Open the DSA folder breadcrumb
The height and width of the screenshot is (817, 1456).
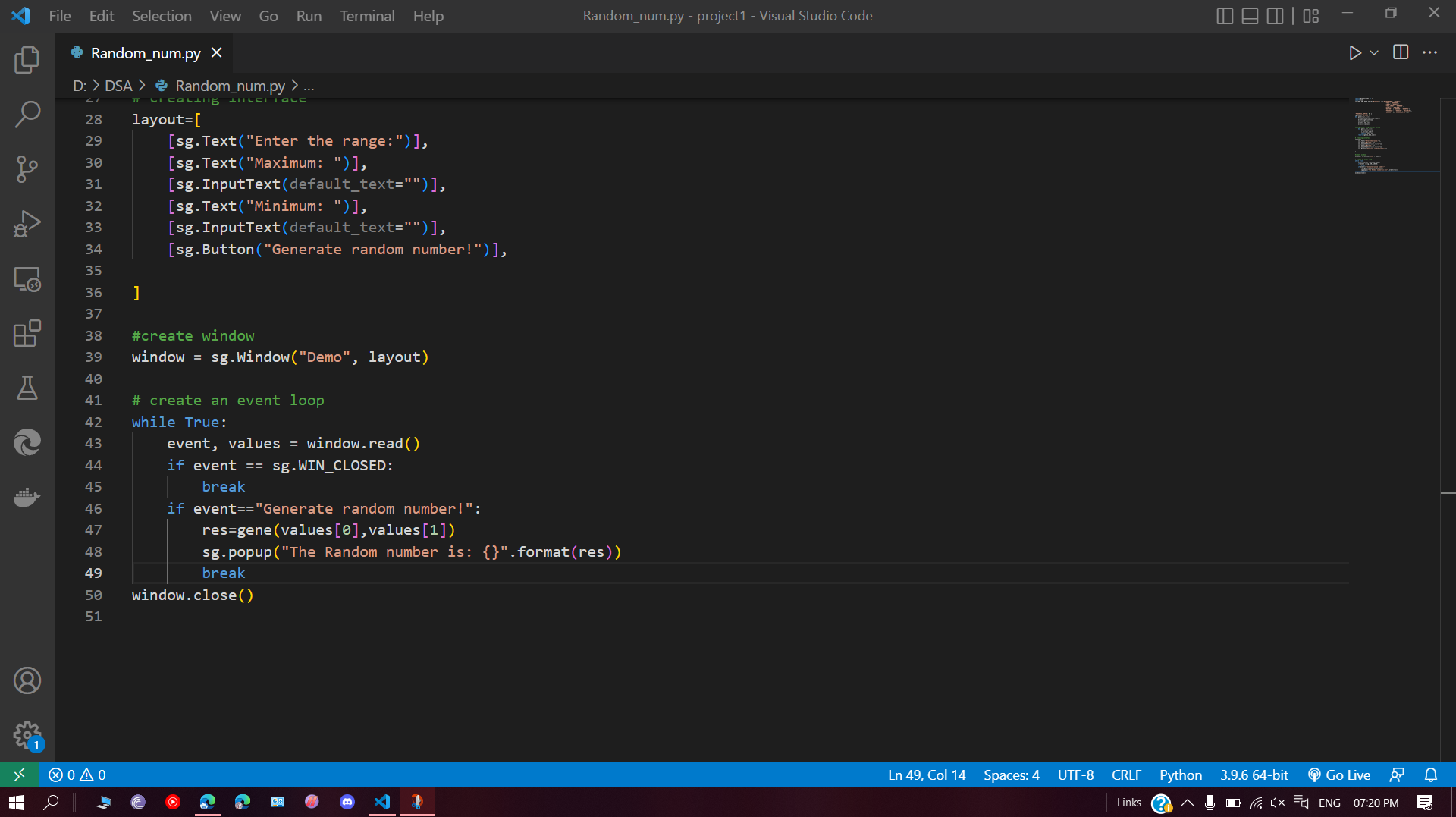coord(118,86)
